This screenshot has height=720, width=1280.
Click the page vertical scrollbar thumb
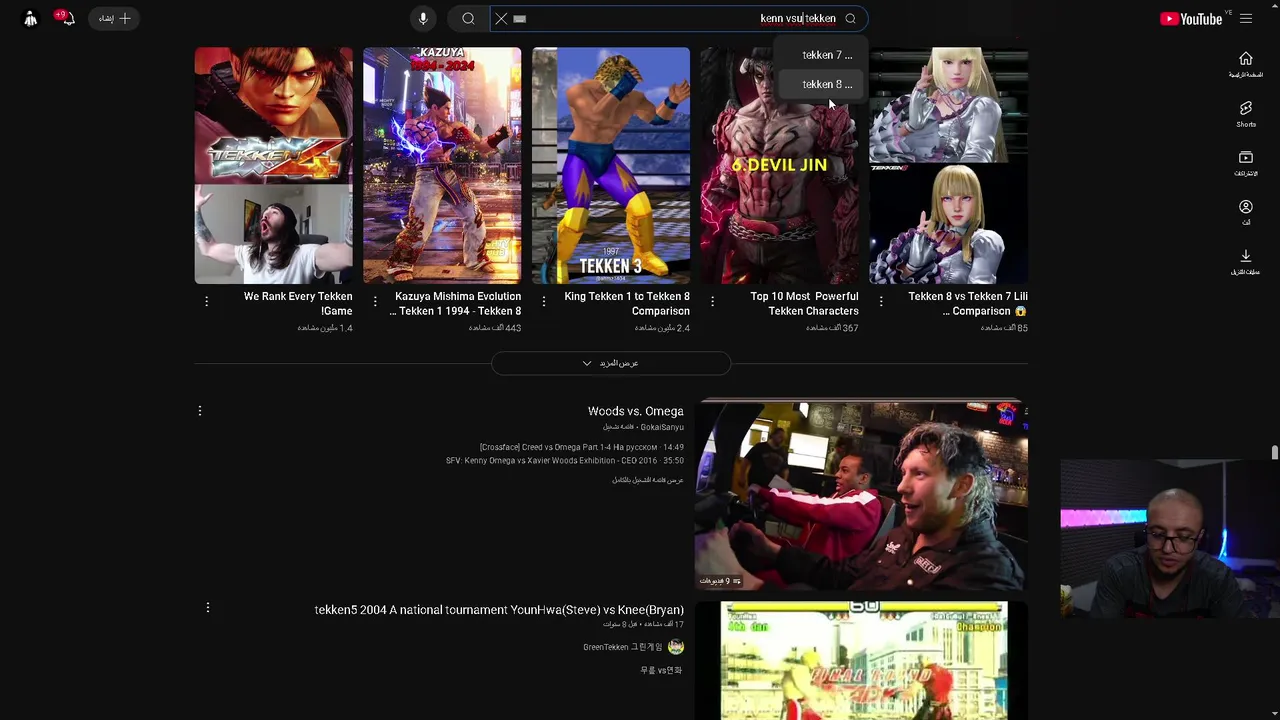click(1274, 453)
